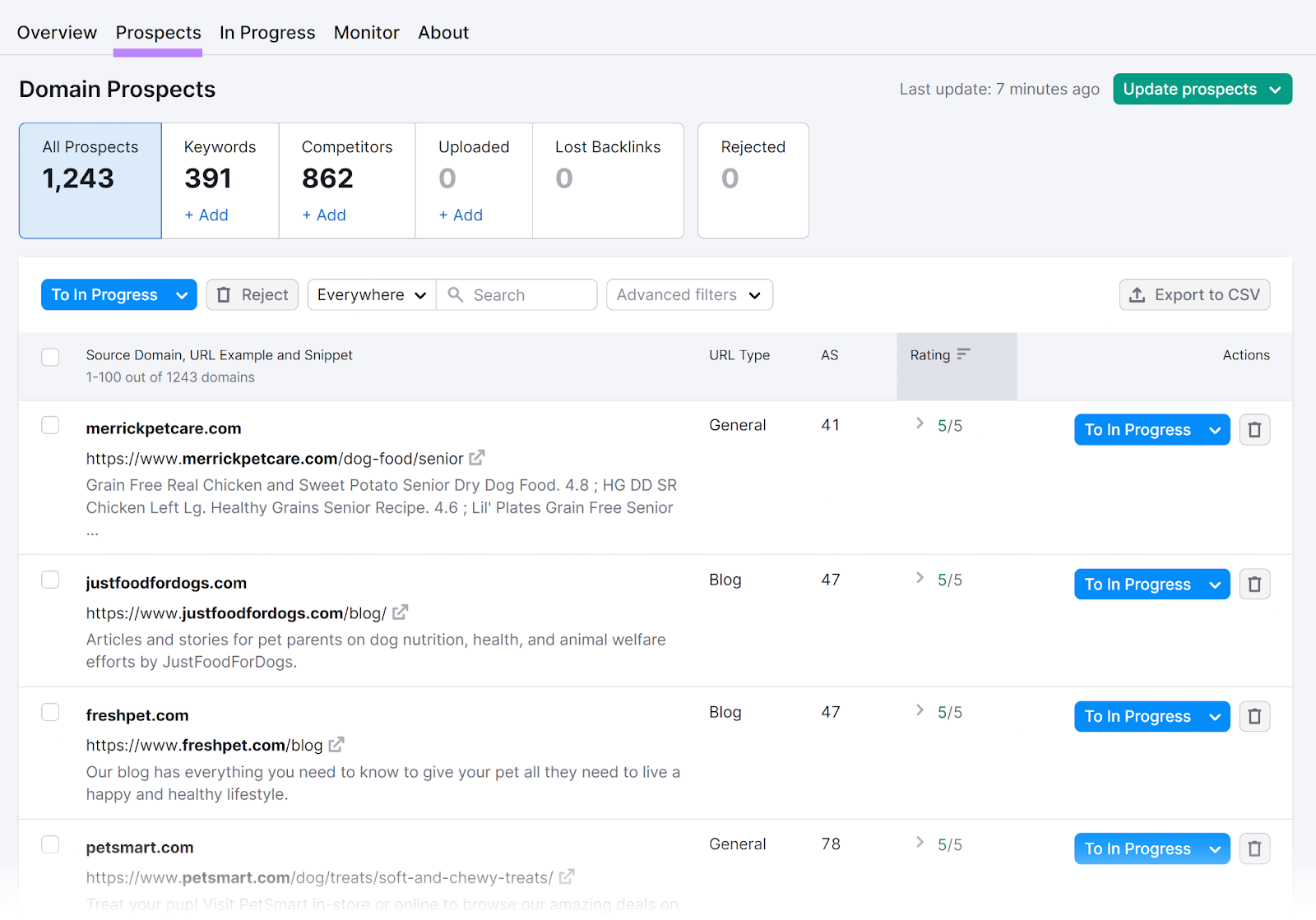Open freshpet.com blog external link icon

pyautogui.click(x=336, y=745)
